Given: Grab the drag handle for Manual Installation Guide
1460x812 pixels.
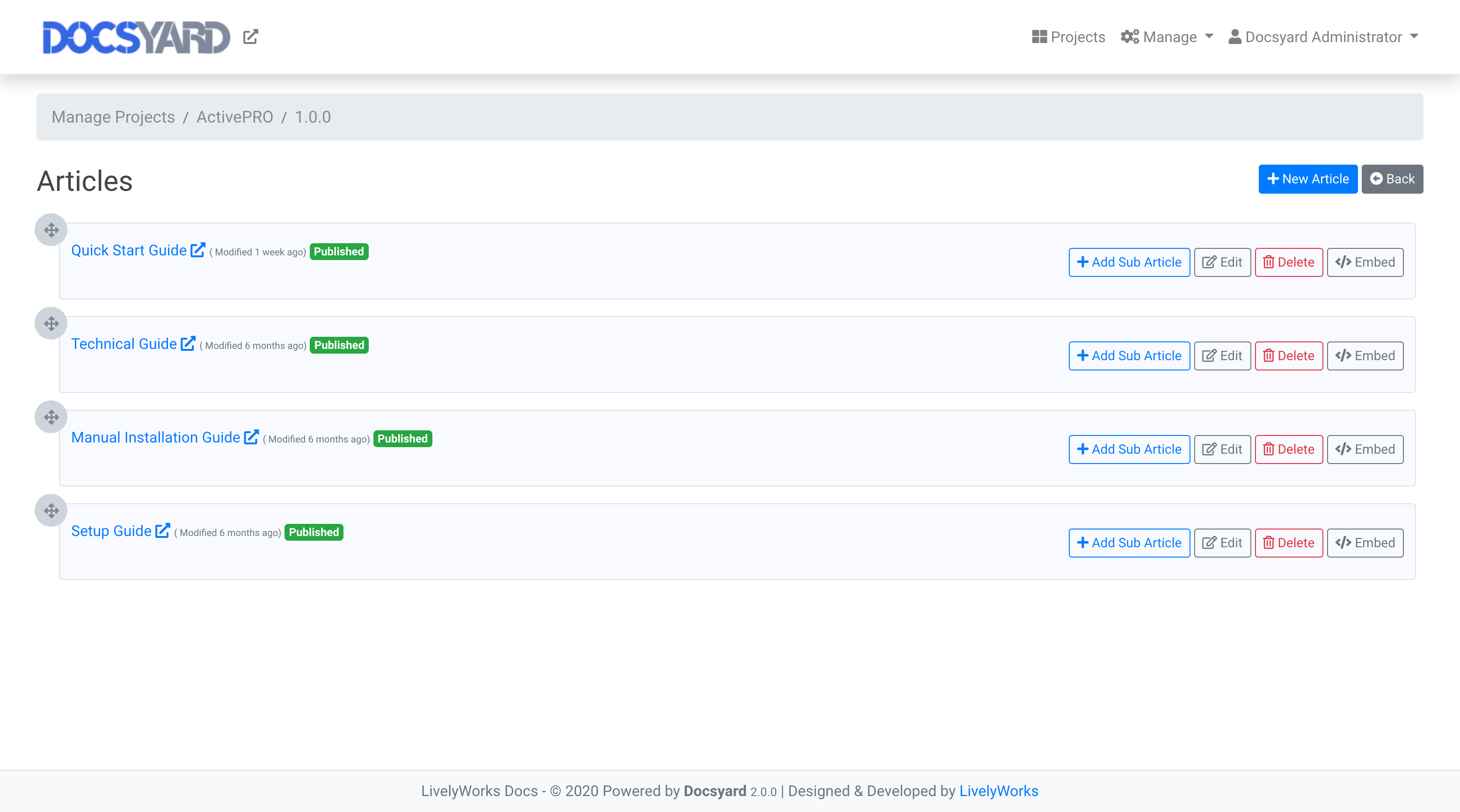Looking at the screenshot, I should 51,417.
